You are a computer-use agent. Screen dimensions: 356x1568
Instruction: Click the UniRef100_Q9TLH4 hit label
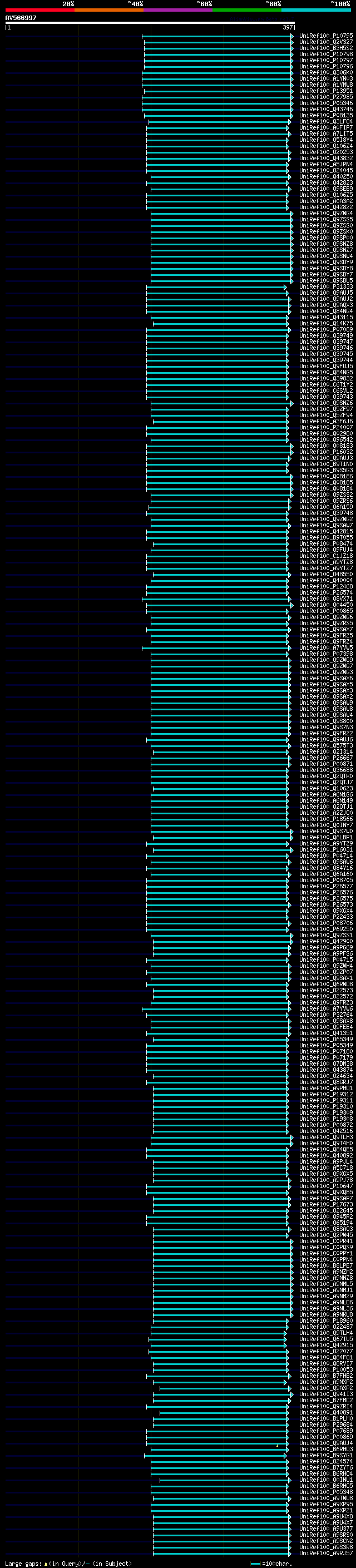click(x=326, y=1333)
